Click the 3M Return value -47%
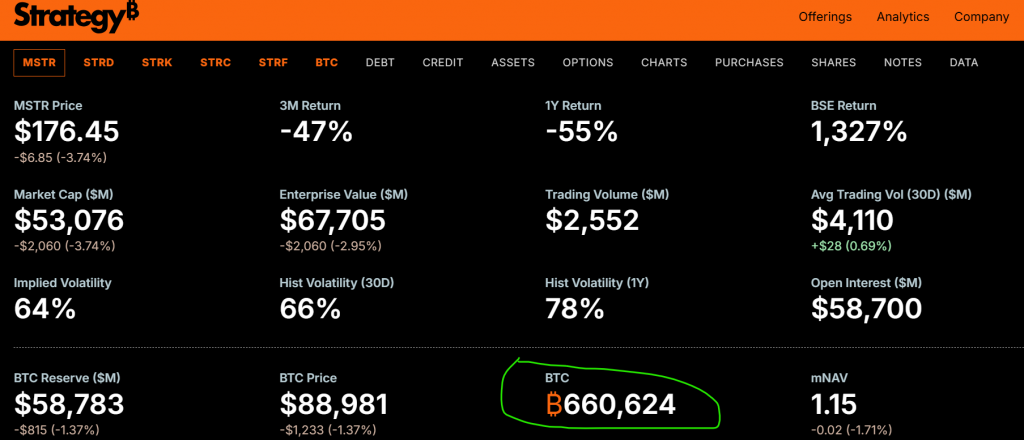The width and height of the screenshot is (1024, 440). coord(316,132)
